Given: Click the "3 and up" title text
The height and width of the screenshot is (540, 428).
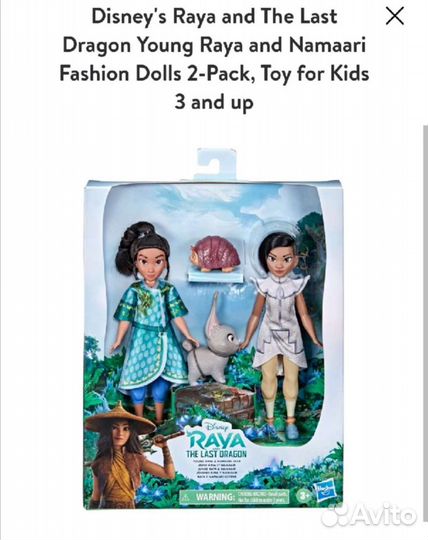Looking at the screenshot, I should 214,102.
